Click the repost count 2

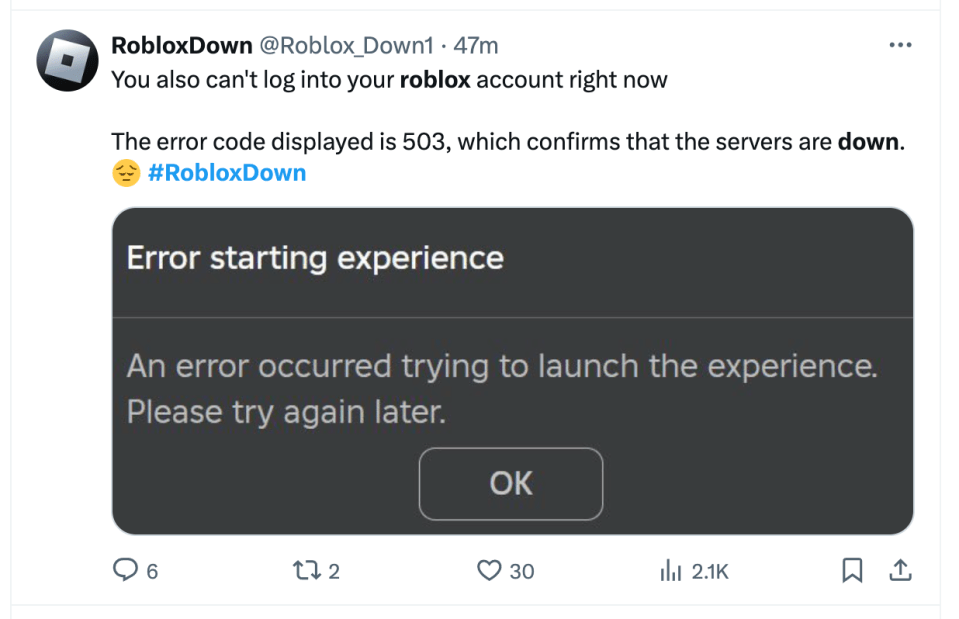tap(334, 571)
